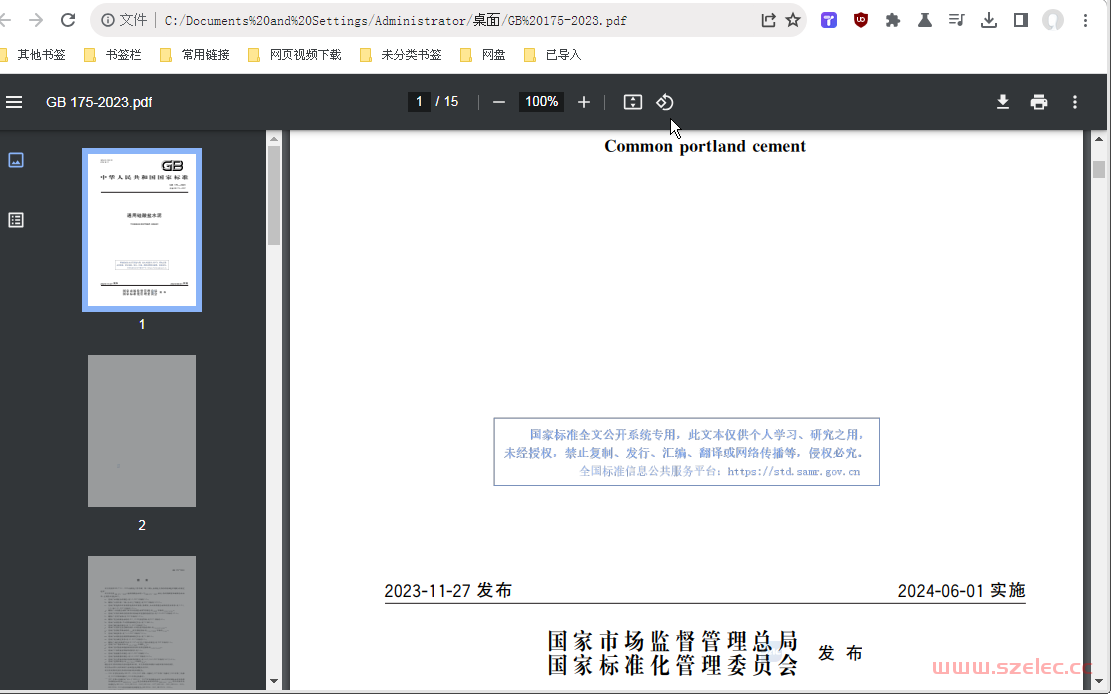Screen dimensions: 1111x694
Task: Click the document vertical scrollbar thumb
Action: click(1099, 169)
